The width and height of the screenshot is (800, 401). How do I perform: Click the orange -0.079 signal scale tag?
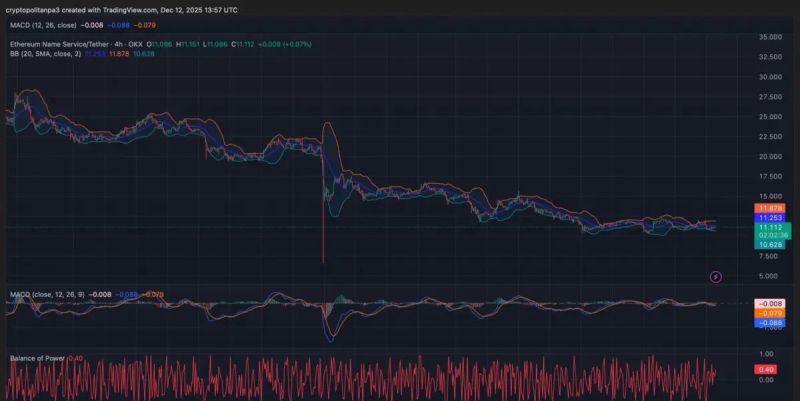coord(770,313)
